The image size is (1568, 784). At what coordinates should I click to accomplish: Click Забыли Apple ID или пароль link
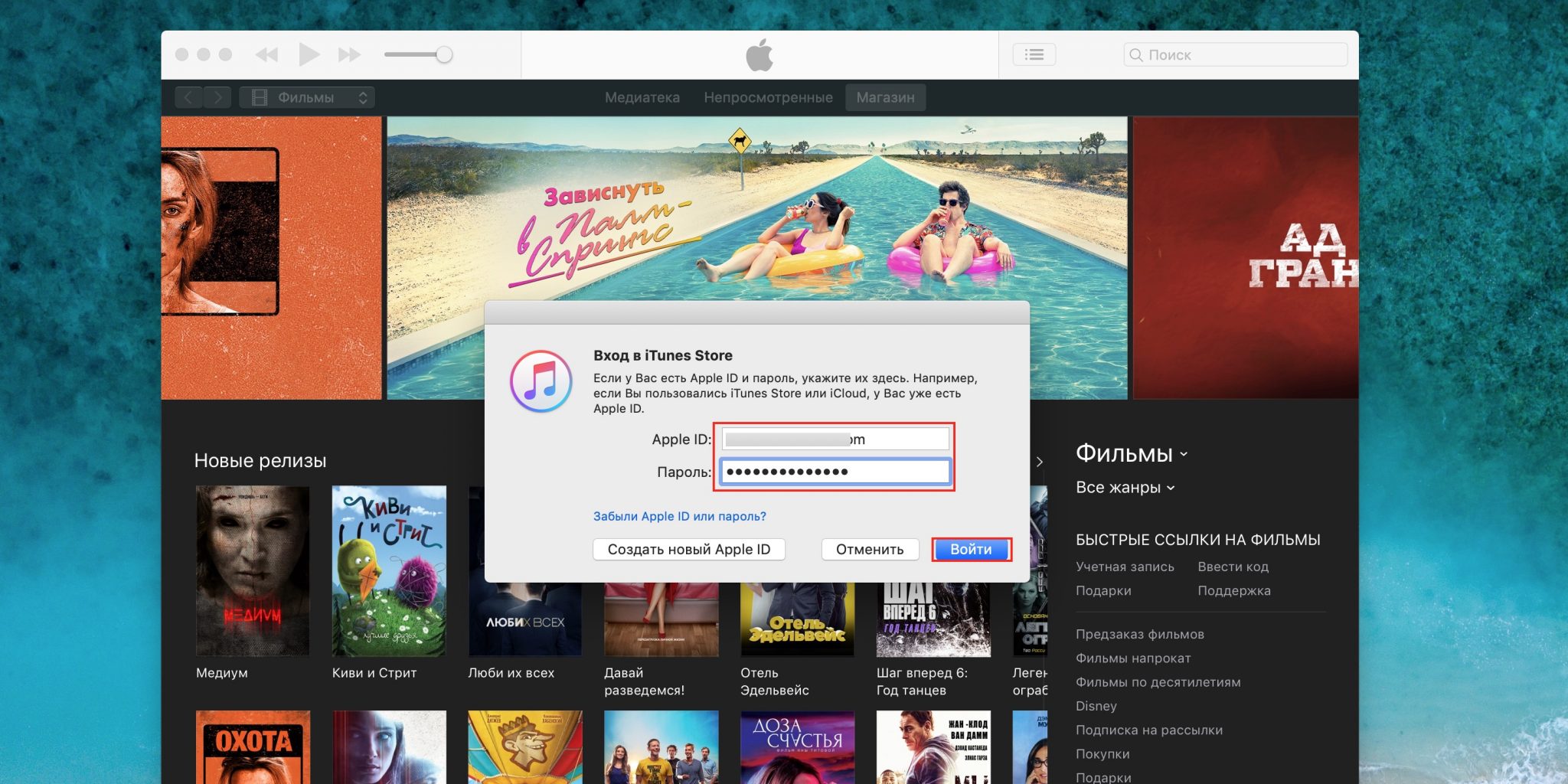click(x=679, y=516)
